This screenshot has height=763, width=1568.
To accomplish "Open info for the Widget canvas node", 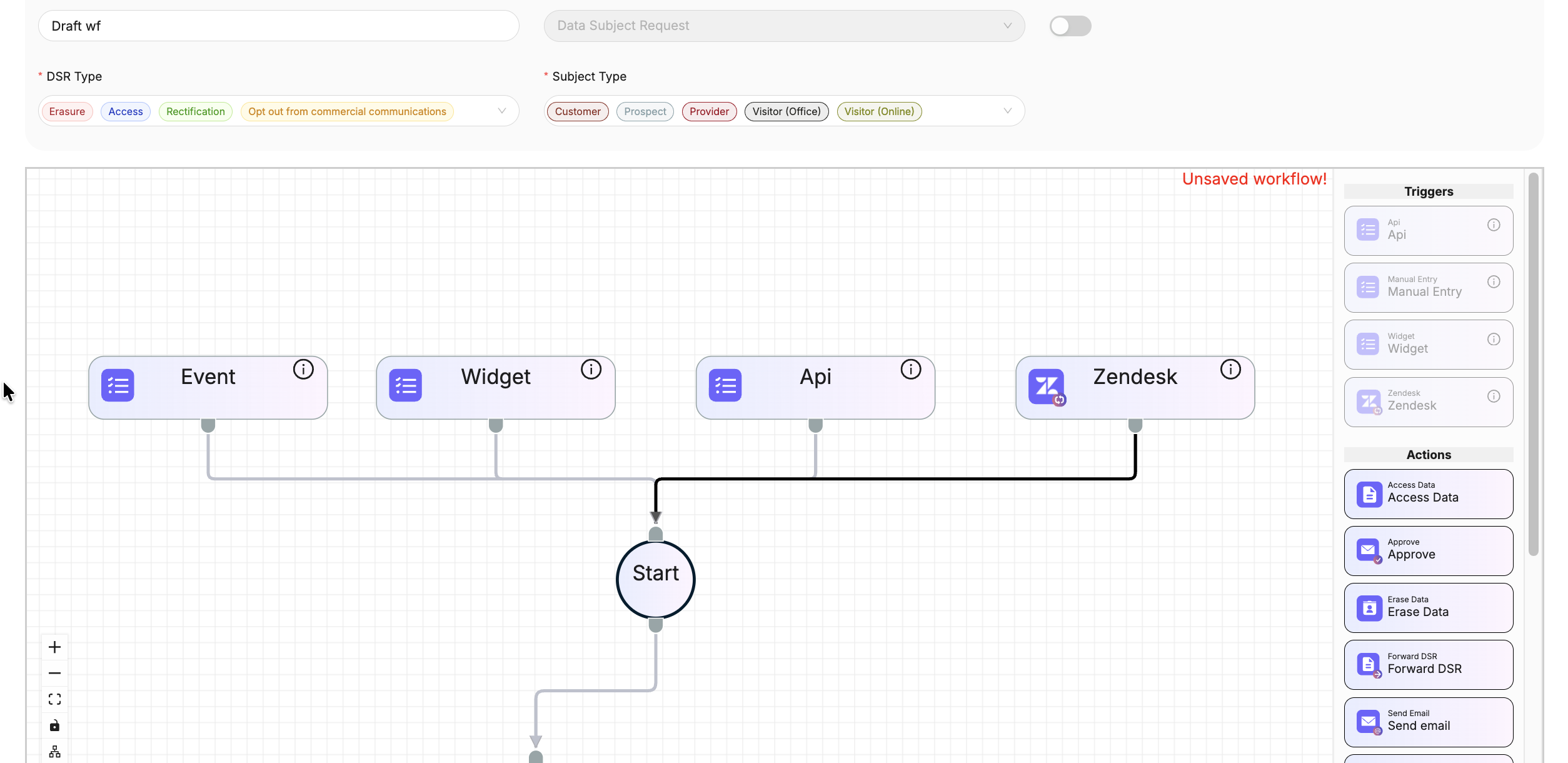I will [x=591, y=370].
